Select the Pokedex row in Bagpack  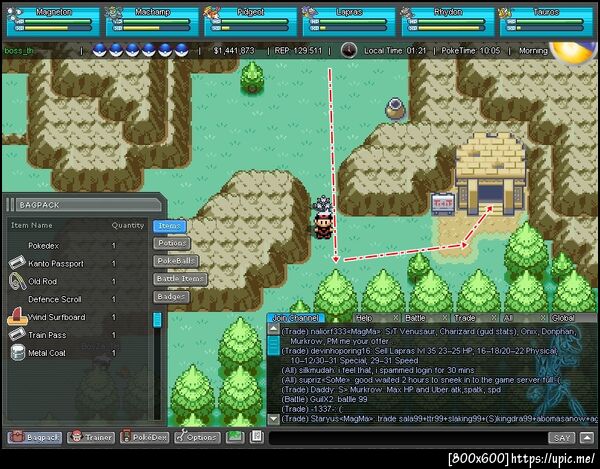coord(77,246)
